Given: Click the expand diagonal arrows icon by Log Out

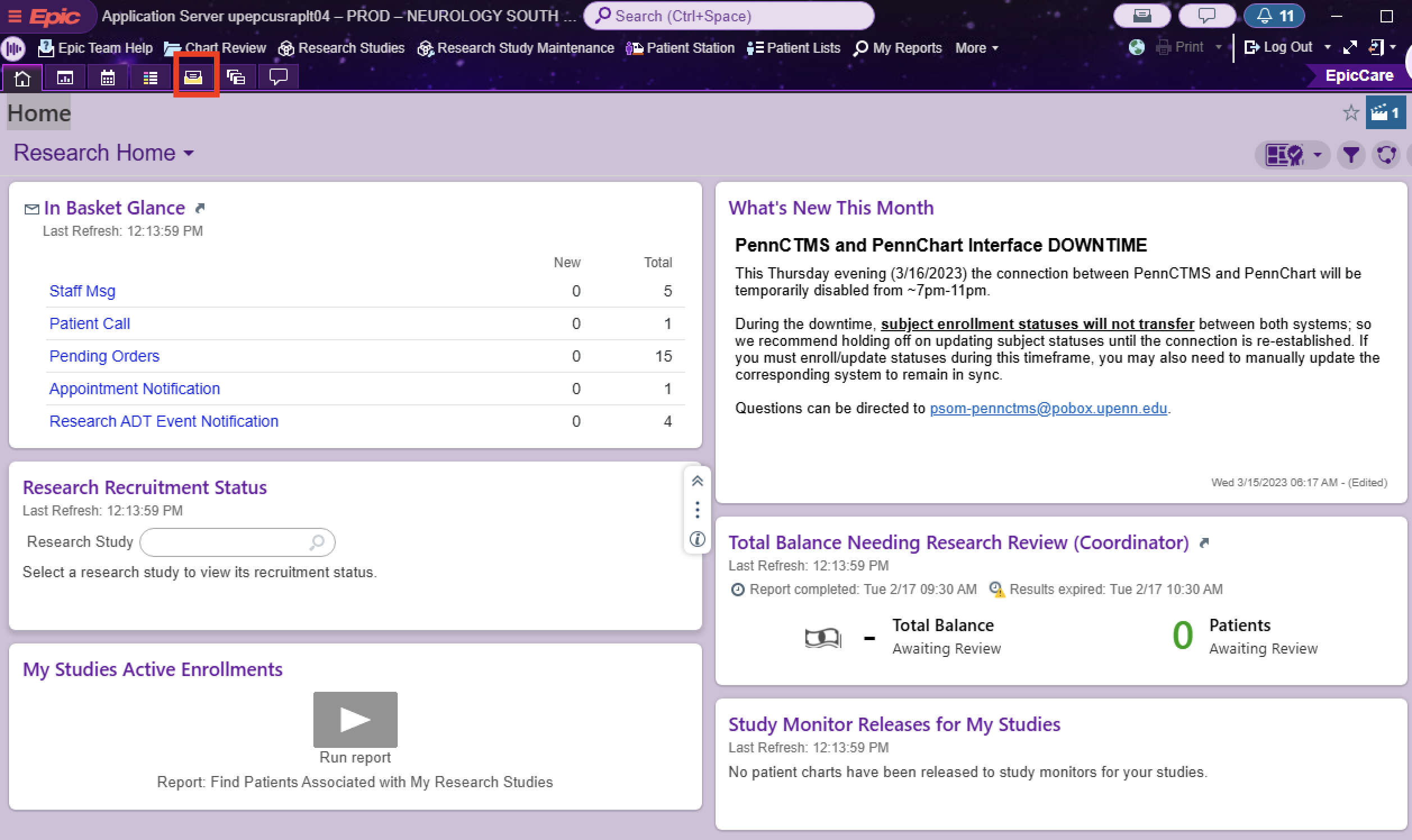Looking at the screenshot, I should point(1350,48).
